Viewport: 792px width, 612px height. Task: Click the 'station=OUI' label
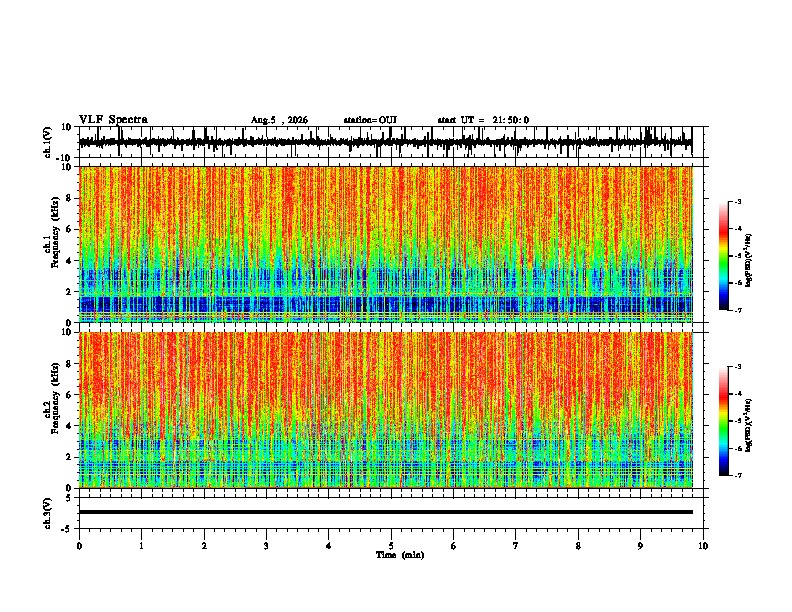point(370,120)
